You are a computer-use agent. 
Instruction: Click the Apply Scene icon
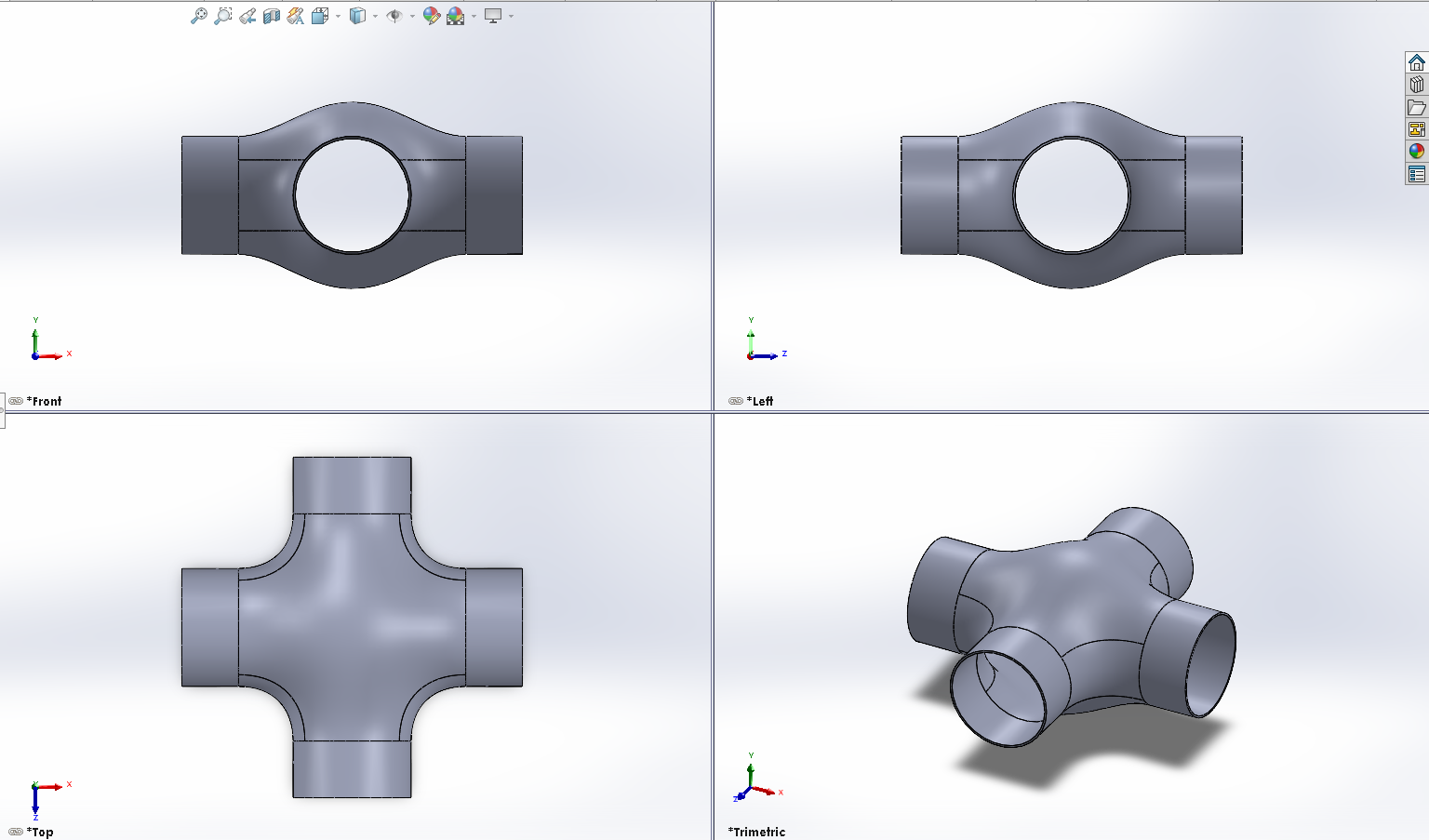tap(456, 16)
